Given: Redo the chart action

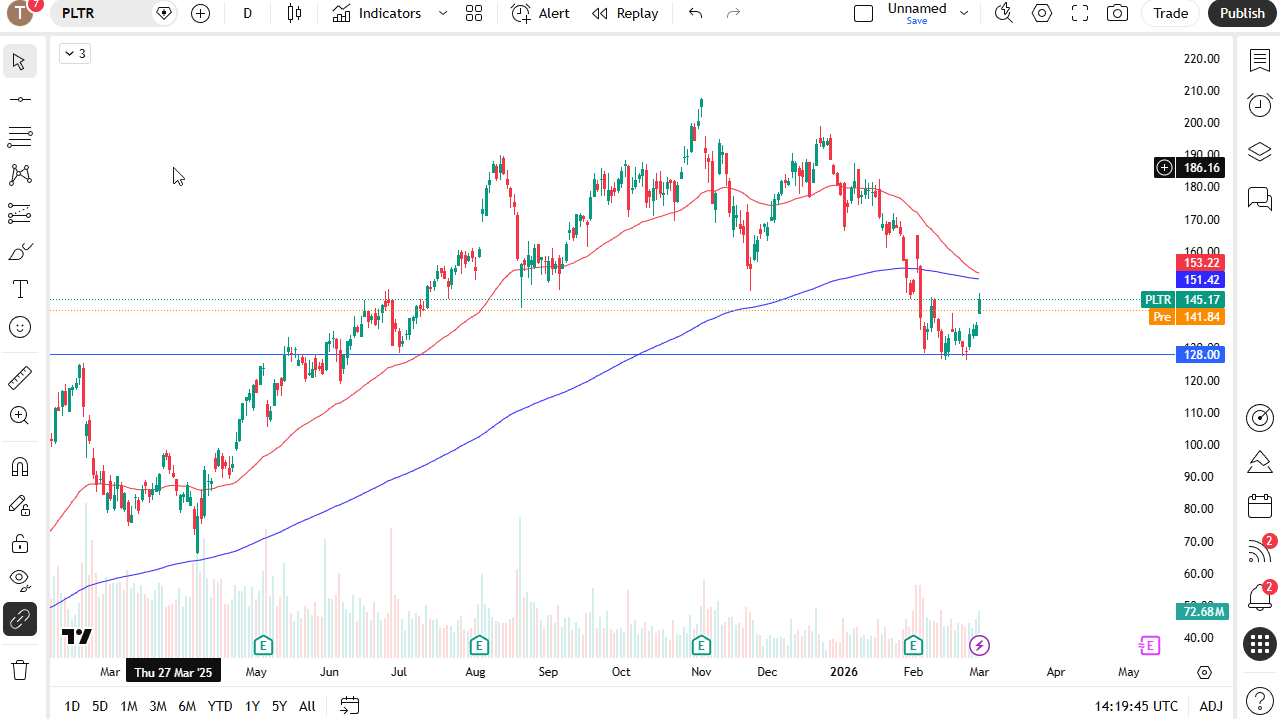Looking at the screenshot, I should (x=733, y=13).
